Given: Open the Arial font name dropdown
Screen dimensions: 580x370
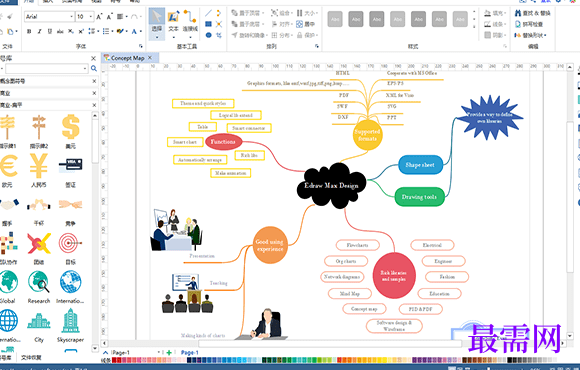Looking at the screenshot, I should pos(71,17).
